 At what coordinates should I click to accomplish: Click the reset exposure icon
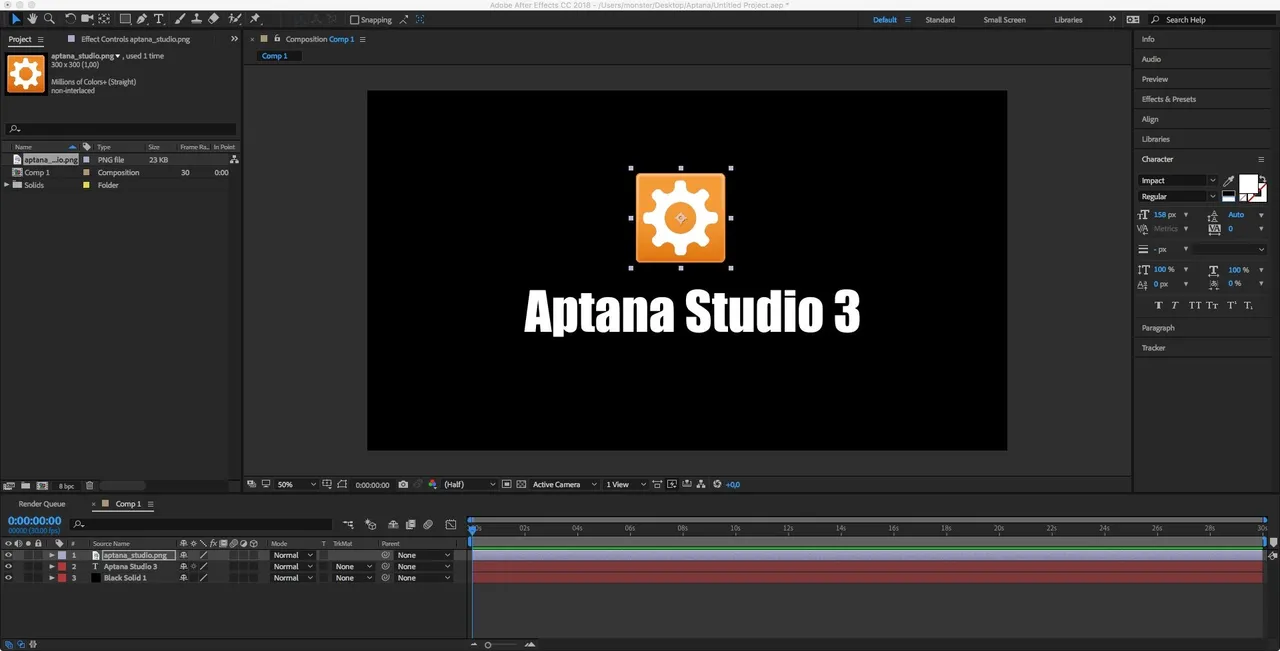718,484
